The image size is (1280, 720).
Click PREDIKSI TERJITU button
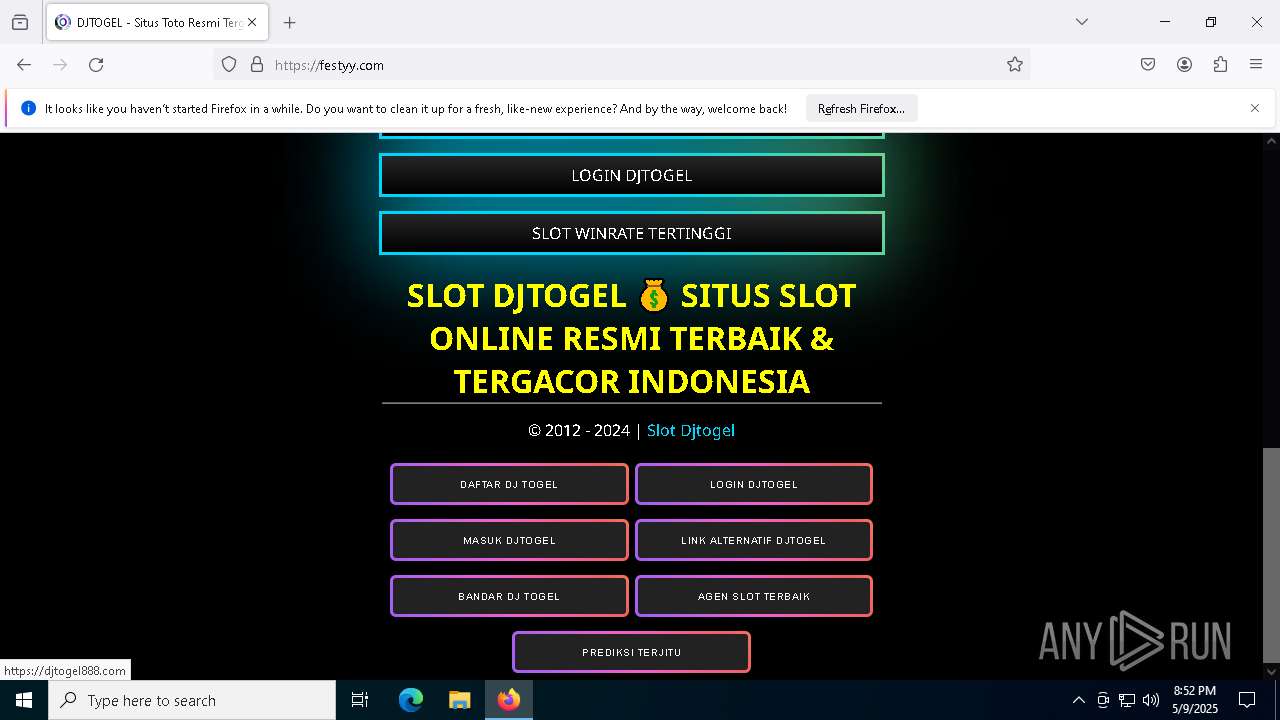[x=632, y=652]
